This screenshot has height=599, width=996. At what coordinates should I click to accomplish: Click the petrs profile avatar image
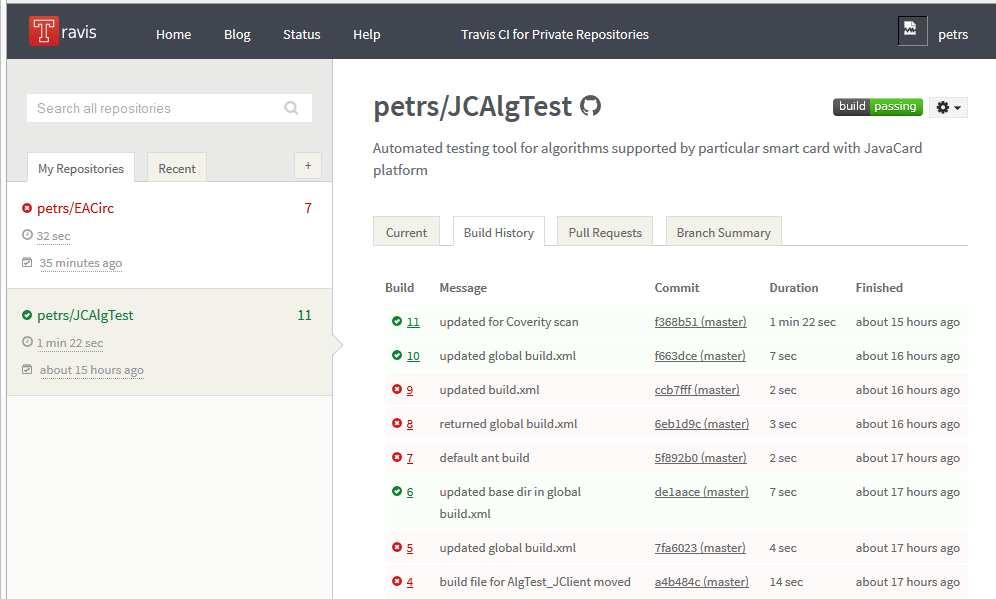(912, 30)
